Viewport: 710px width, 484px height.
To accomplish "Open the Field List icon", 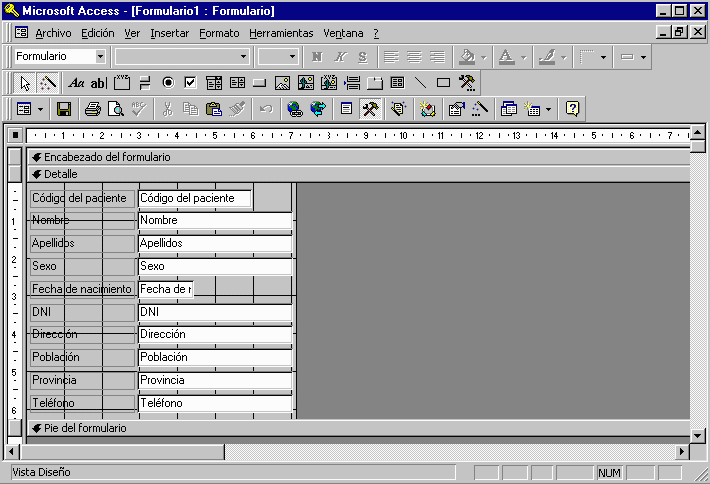I will tap(346, 109).
